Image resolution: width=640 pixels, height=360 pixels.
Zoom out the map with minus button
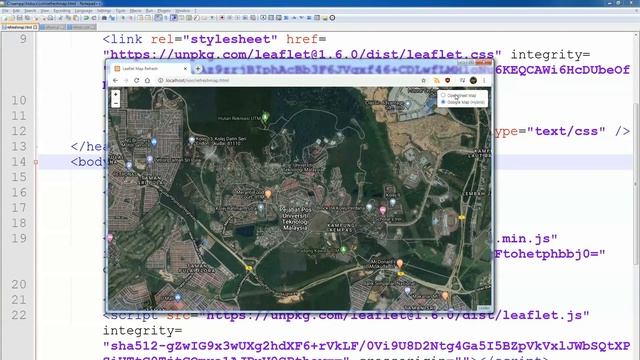click(116, 103)
